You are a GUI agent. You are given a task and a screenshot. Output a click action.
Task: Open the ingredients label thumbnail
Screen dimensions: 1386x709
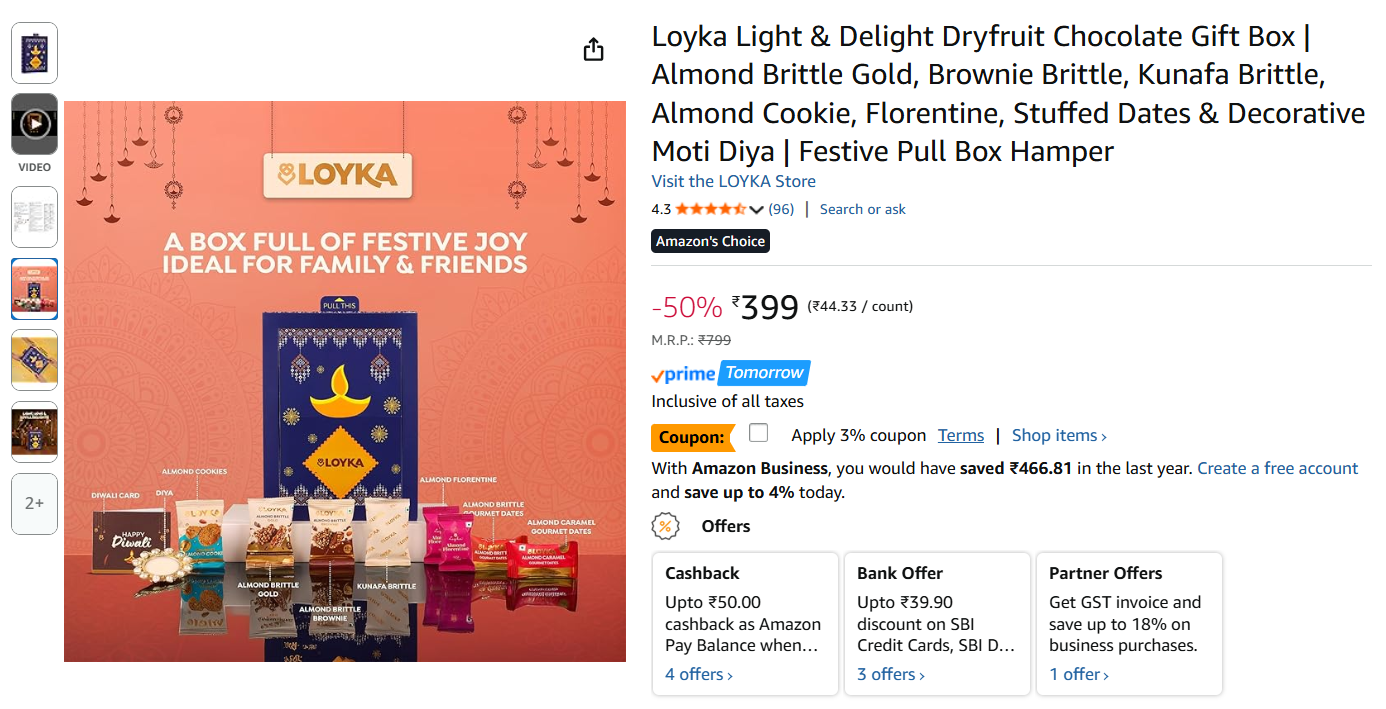tap(34, 216)
